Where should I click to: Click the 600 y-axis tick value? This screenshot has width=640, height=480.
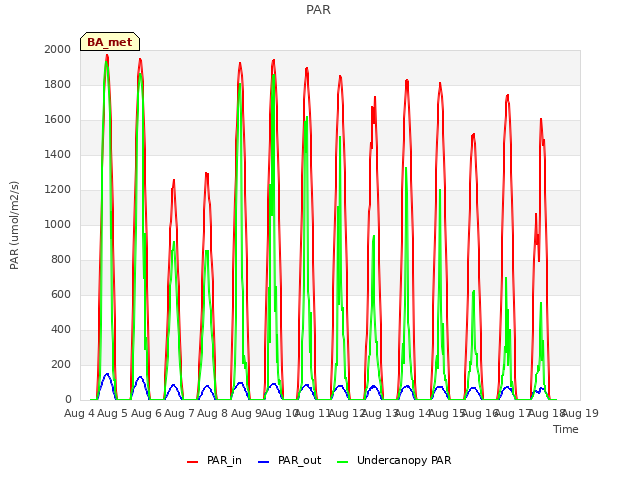[61, 295]
